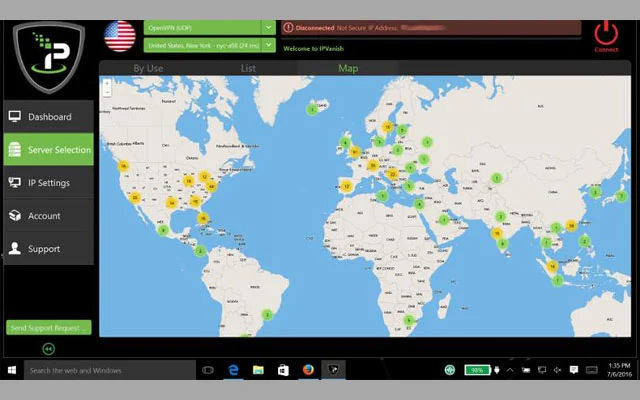
Task: Zoom out on the map with minus button
Action: coord(107,92)
